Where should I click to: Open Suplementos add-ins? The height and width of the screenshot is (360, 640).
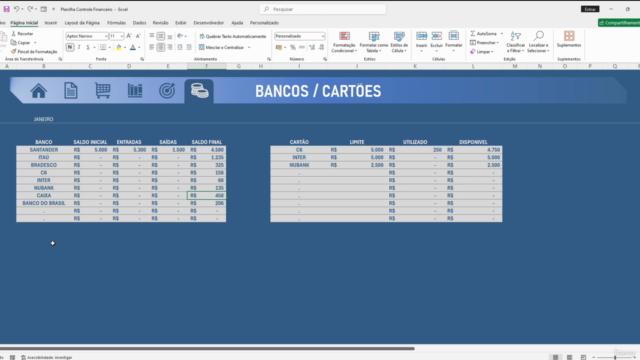[x=569, y=39]
